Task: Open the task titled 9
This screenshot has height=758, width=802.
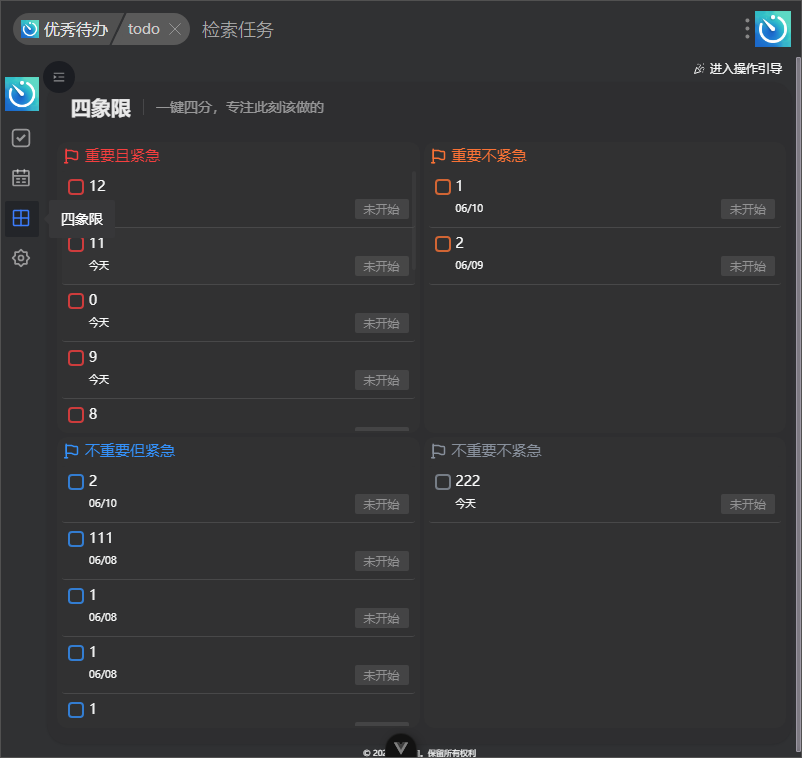Action: pyautogui.click(x=93, y=357)
